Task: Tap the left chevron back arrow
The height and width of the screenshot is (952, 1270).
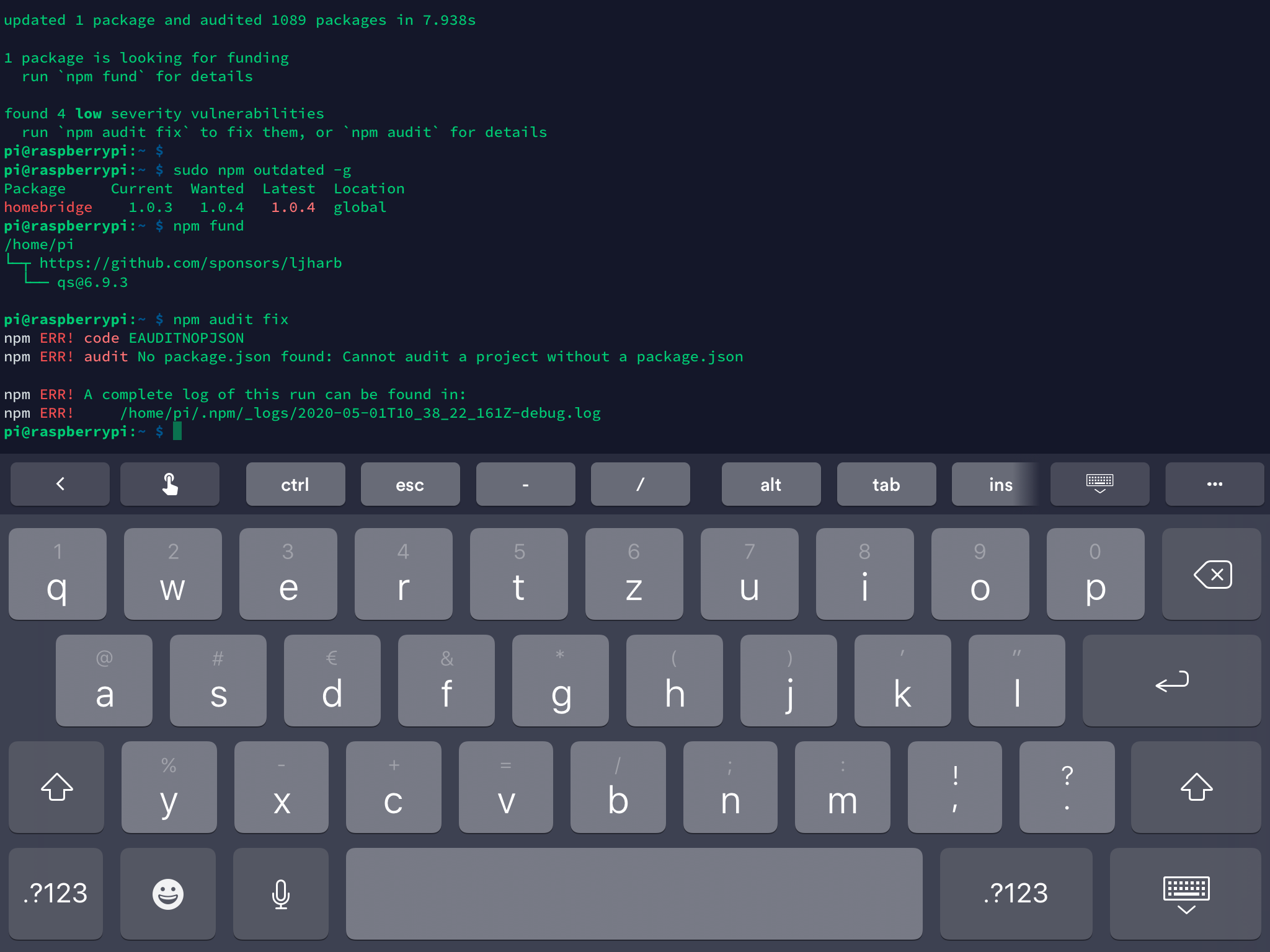Action: 60,484
